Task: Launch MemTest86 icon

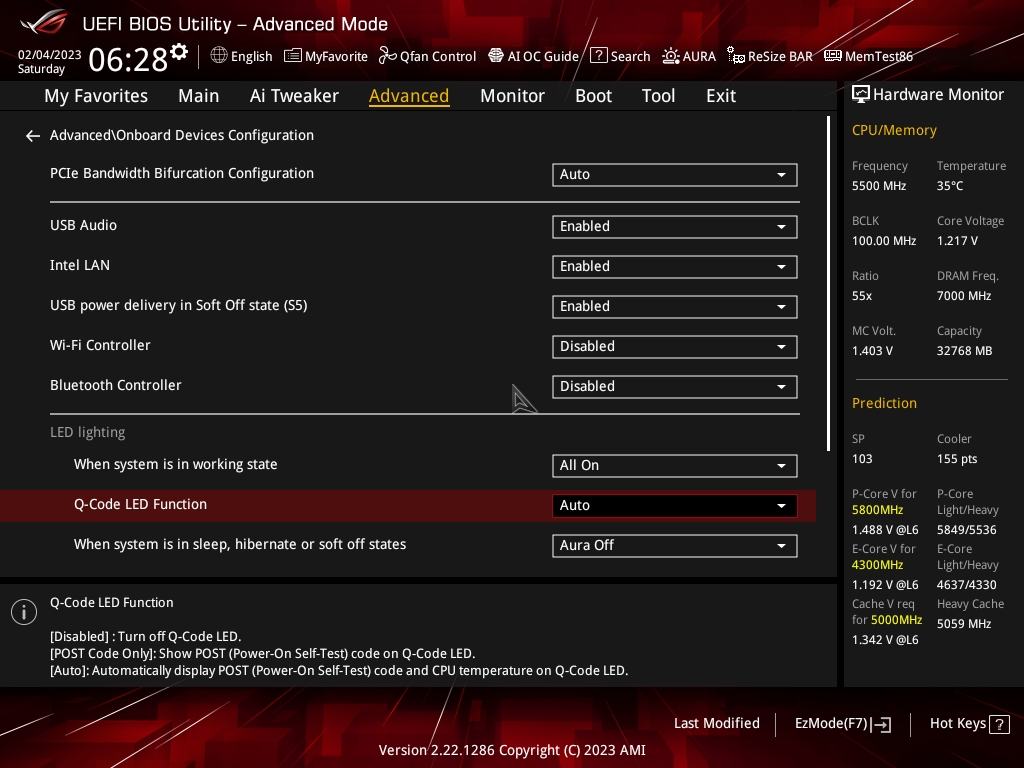Action: click(833, 56)
